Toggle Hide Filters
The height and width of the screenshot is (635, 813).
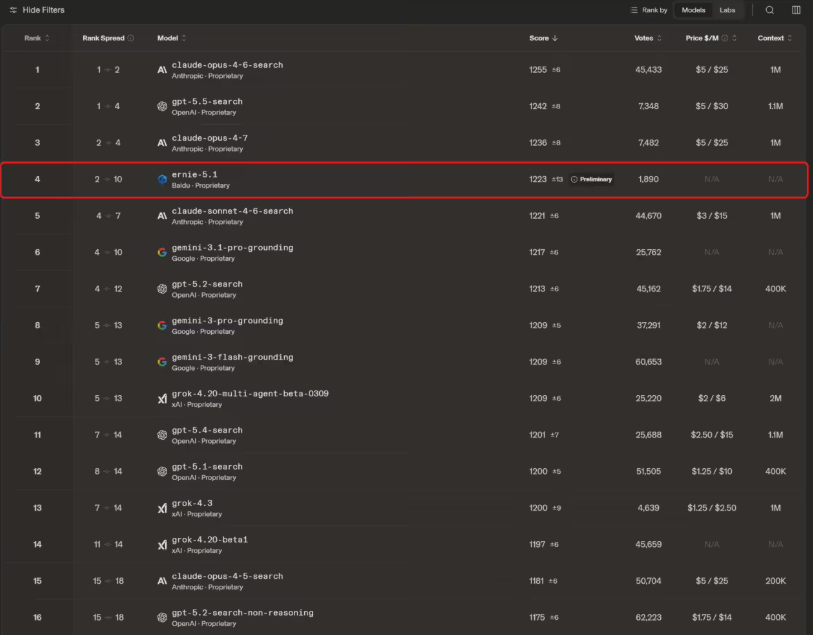point(37,10)
